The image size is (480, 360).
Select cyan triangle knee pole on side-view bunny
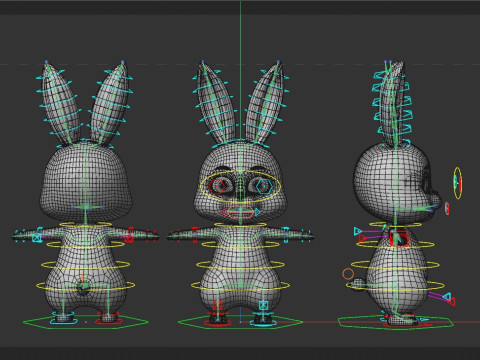(x=447, y=296)
